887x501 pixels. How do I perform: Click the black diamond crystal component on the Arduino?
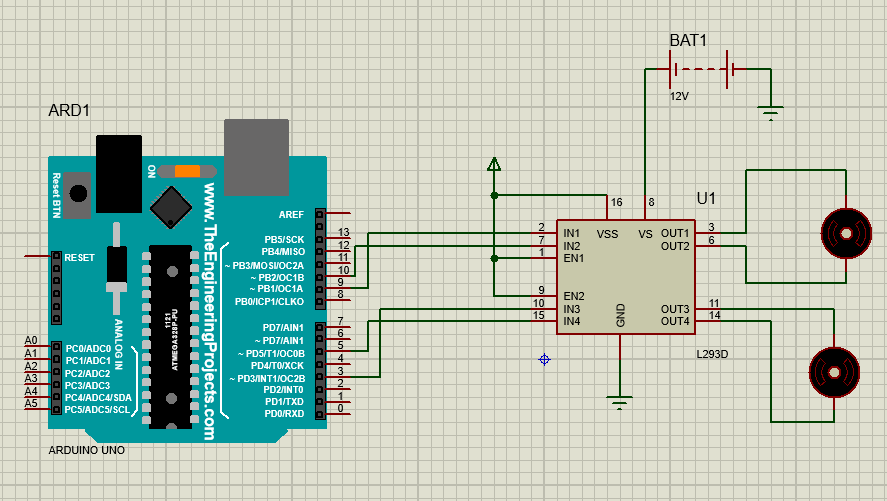171,207
